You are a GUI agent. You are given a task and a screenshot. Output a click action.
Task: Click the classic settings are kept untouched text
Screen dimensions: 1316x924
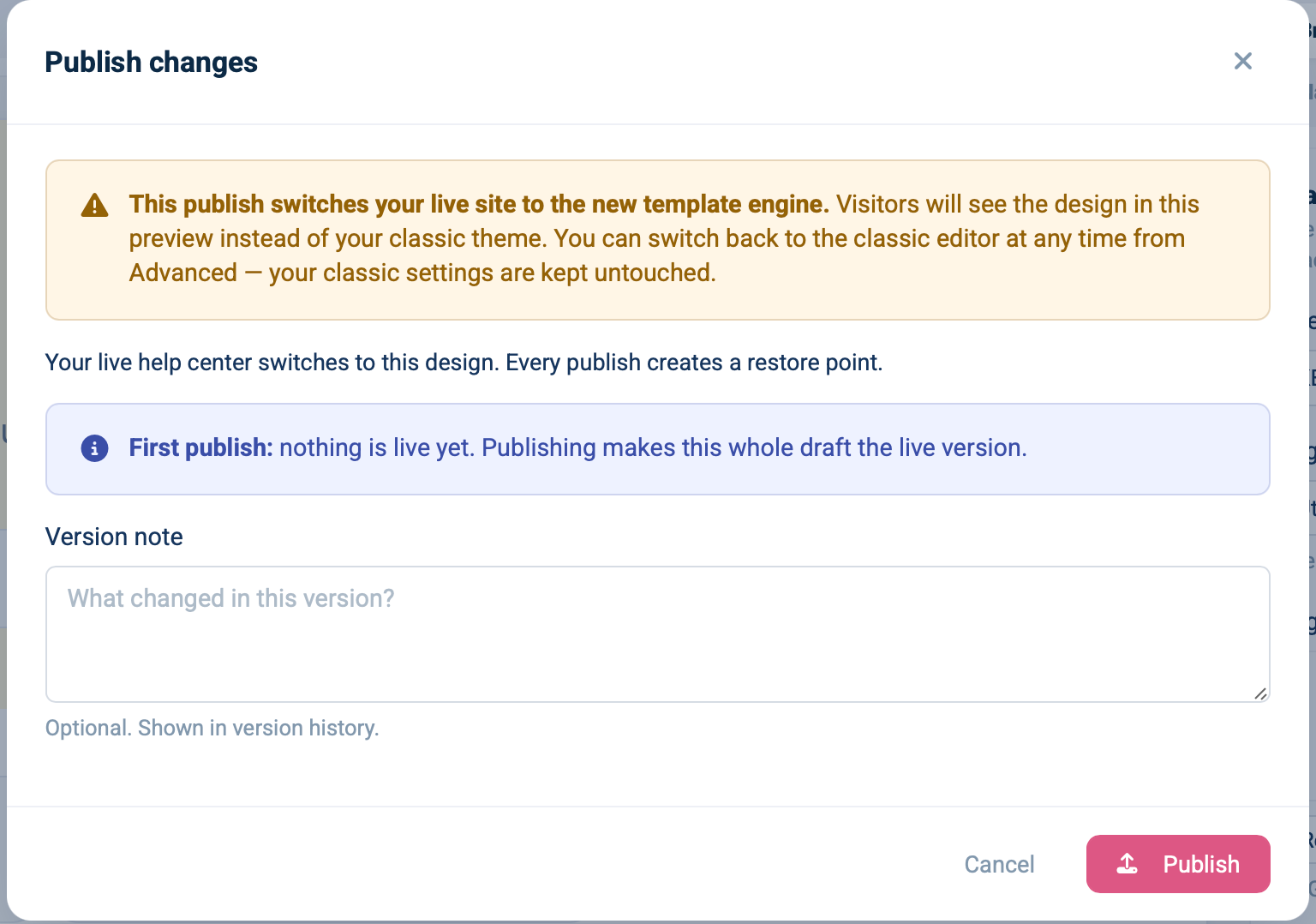pyautogui.click(x=492, y=273)
